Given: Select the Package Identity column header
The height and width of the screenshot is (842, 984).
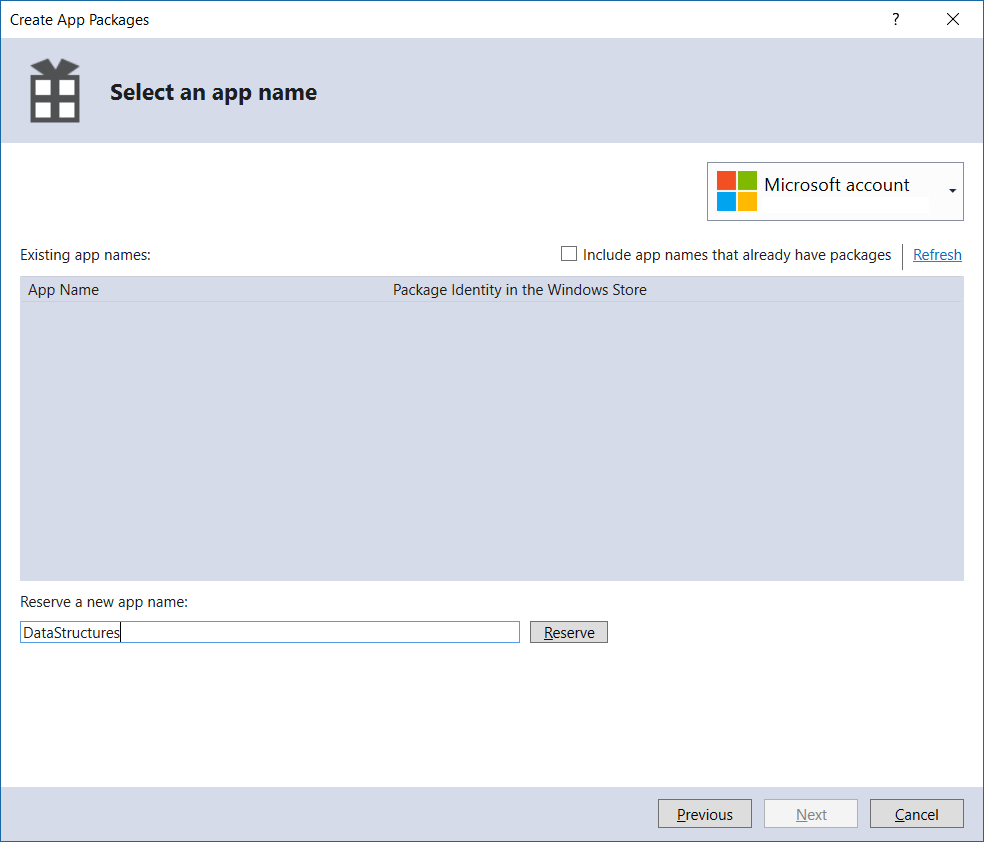Looking at the screenshot, I should point(519,289).
